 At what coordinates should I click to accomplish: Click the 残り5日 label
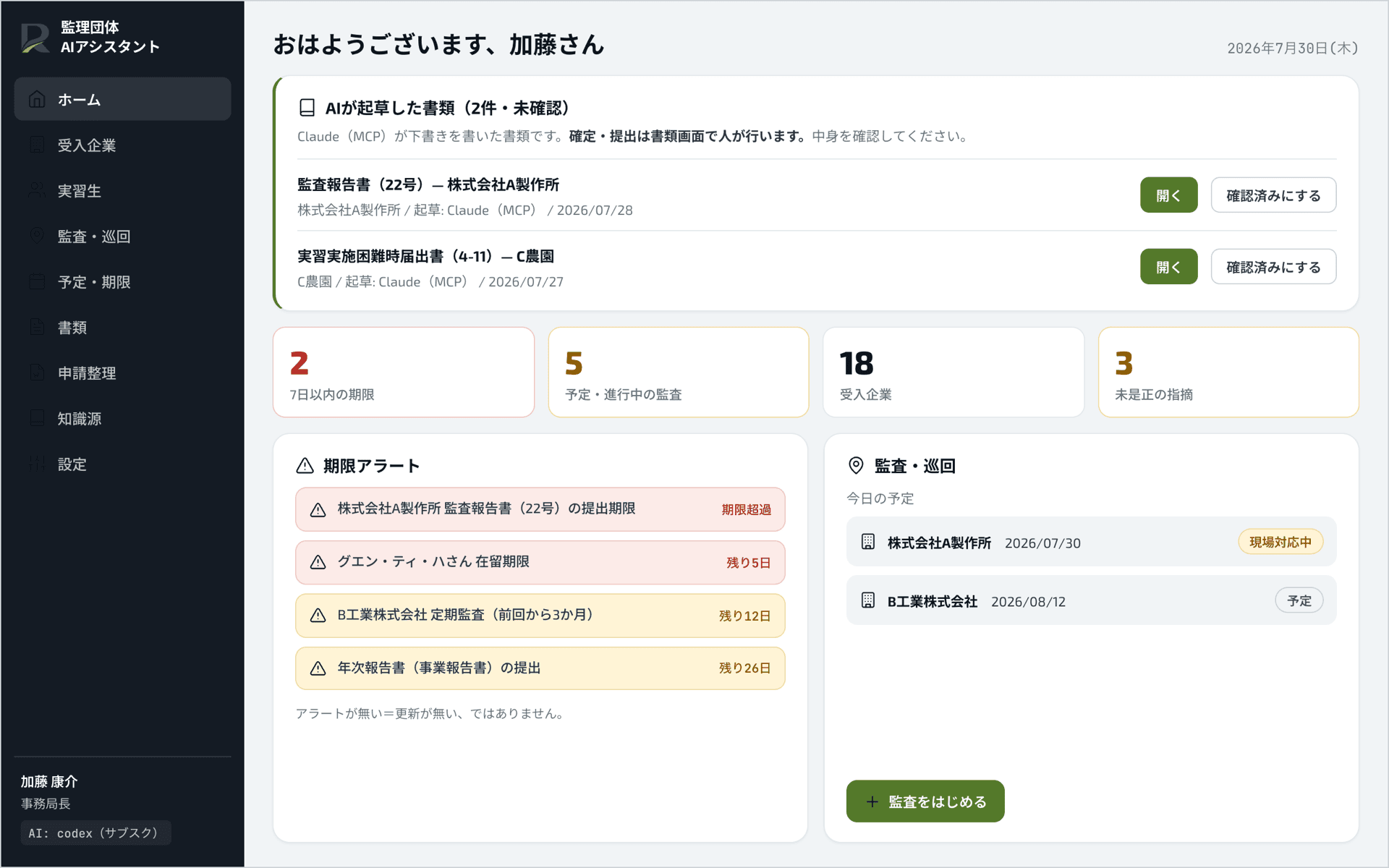[749, 563]
